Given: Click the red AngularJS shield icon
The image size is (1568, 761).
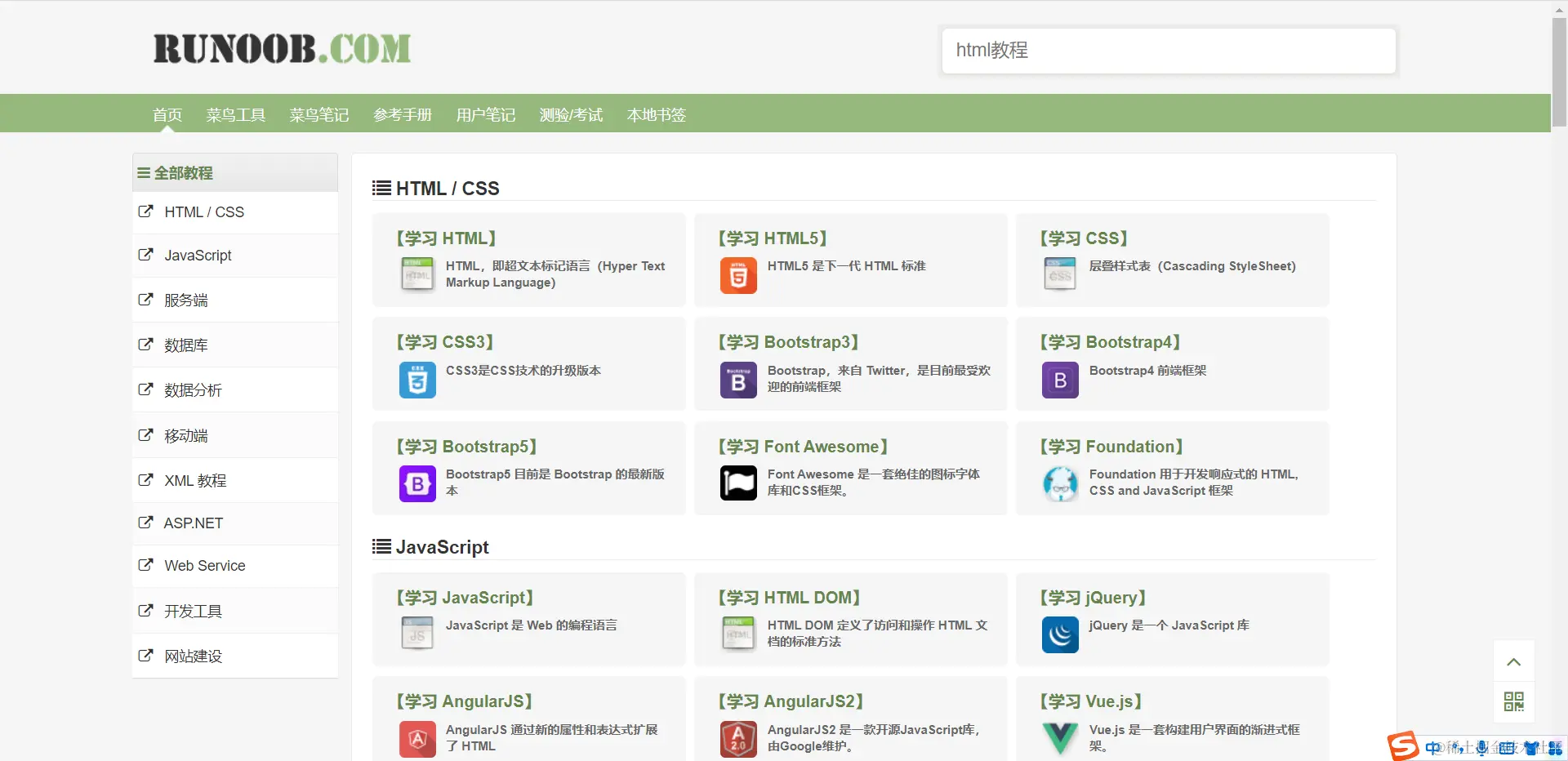Looking at the screenshot, I should pyautogui.click(x=417, y=739).
